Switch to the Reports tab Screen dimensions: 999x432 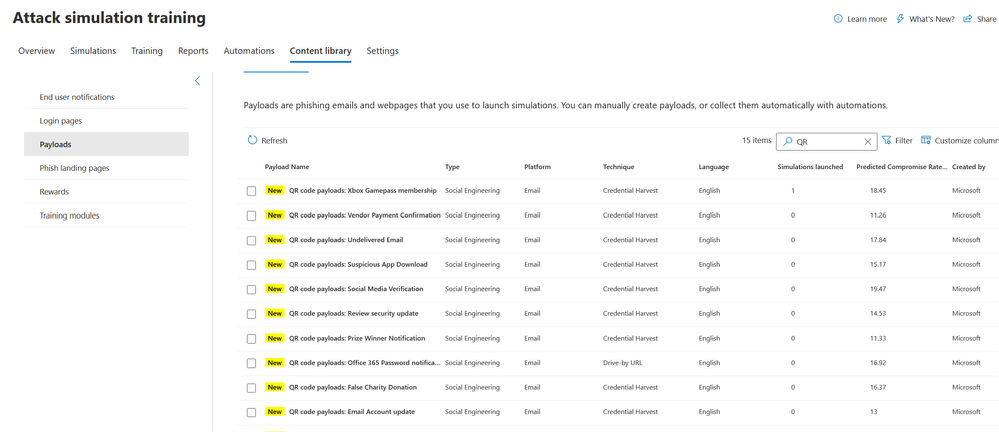click(x=193, y=51)
